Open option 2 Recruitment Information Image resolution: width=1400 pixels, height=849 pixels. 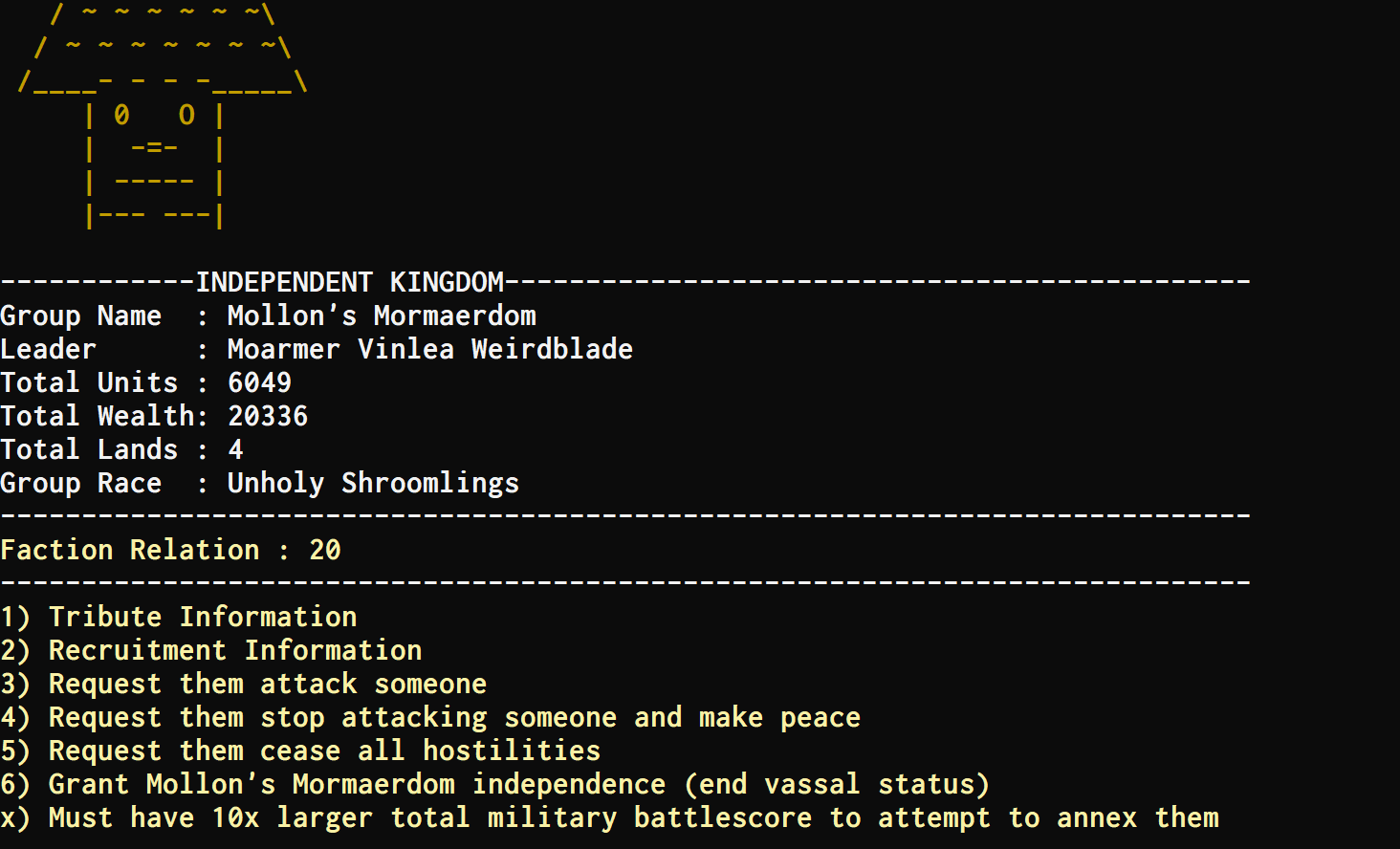211,651
